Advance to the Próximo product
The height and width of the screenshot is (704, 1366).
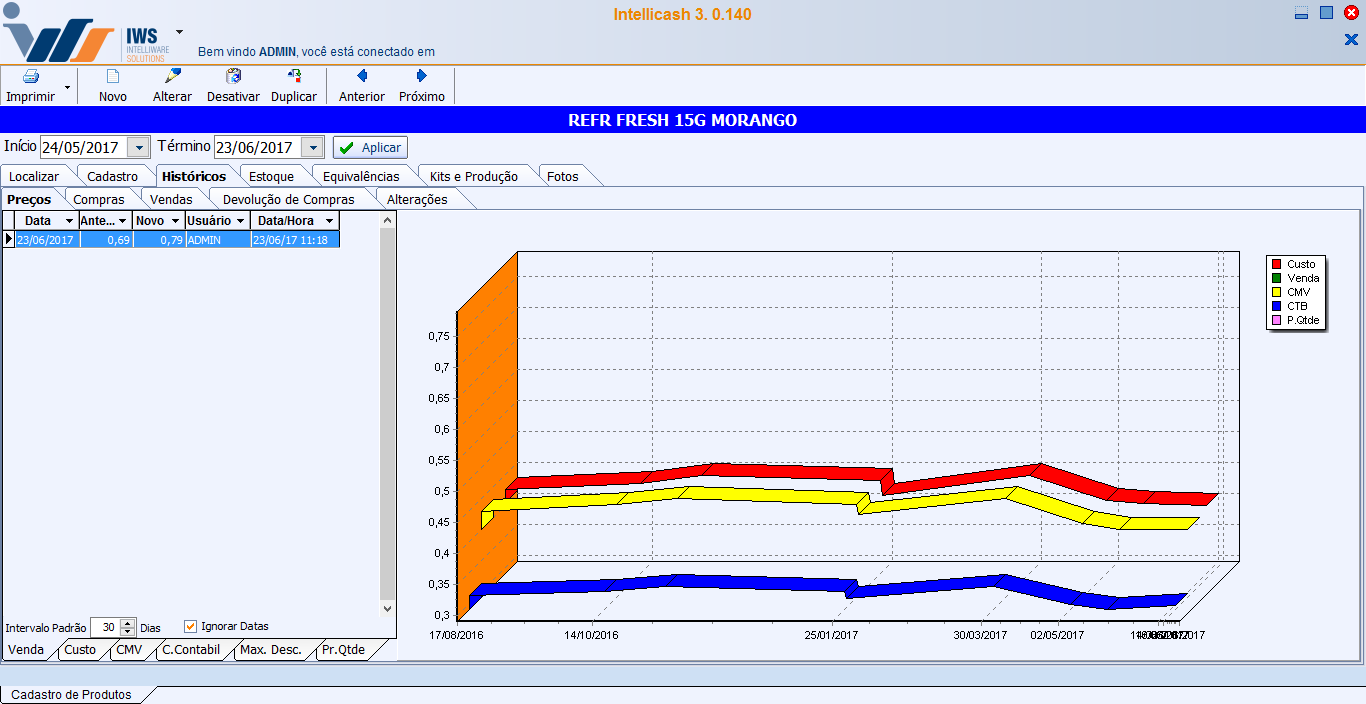(x=422, y=86)
